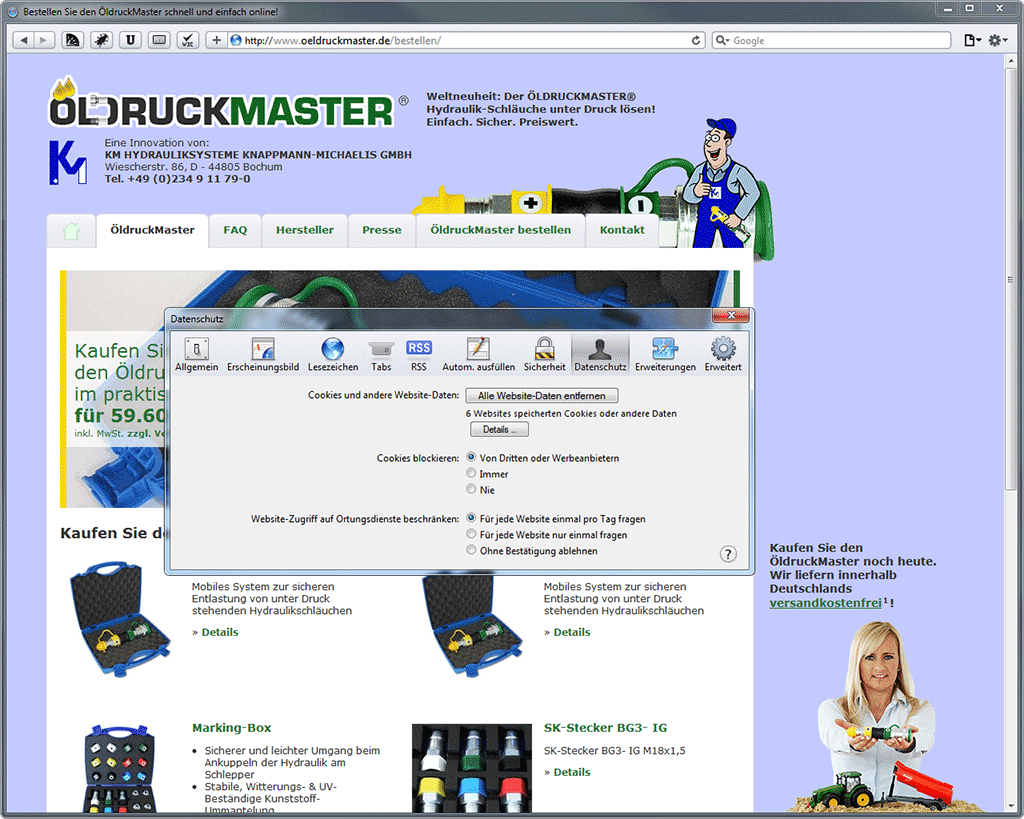Image resolution: width=1024 pixels, height=819 pixels.
Task: Open the Marking-Box product link
Action: (231, 728)
